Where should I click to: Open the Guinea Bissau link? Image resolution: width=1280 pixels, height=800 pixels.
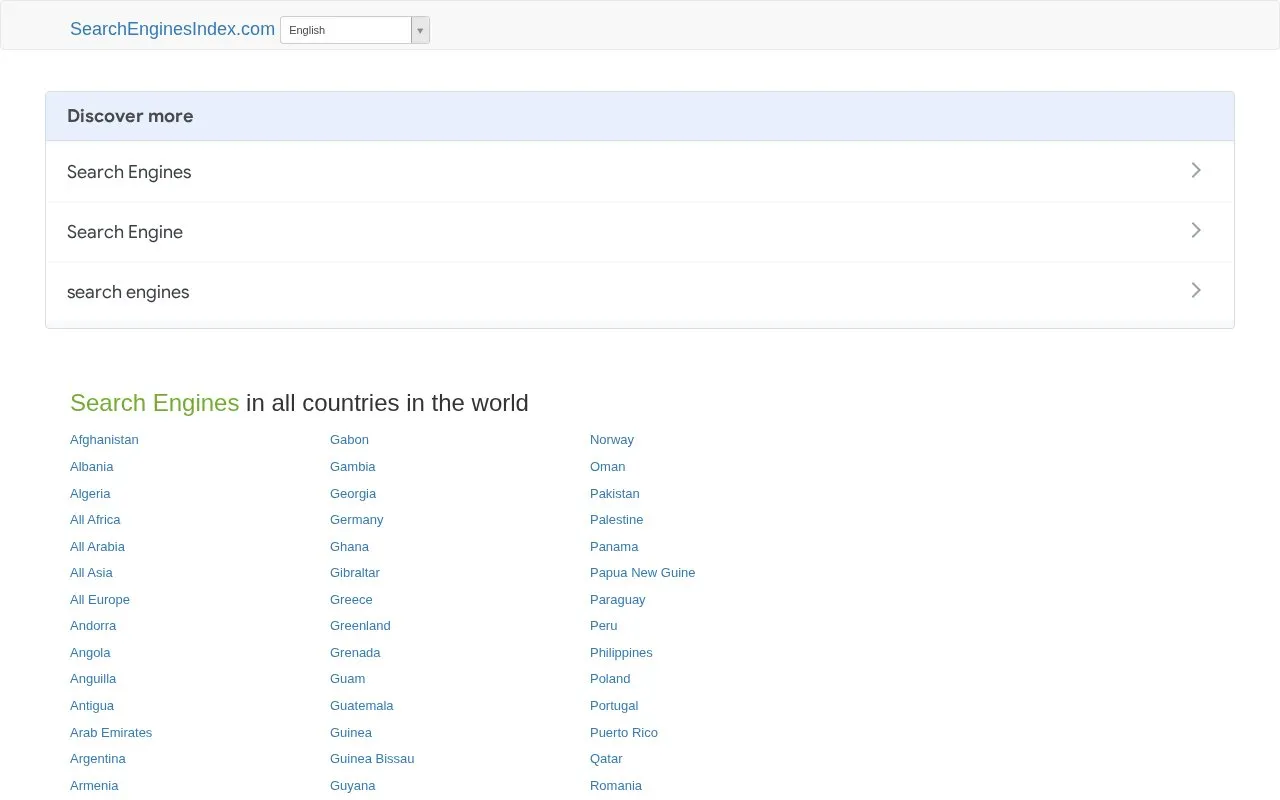pos(372,759)
